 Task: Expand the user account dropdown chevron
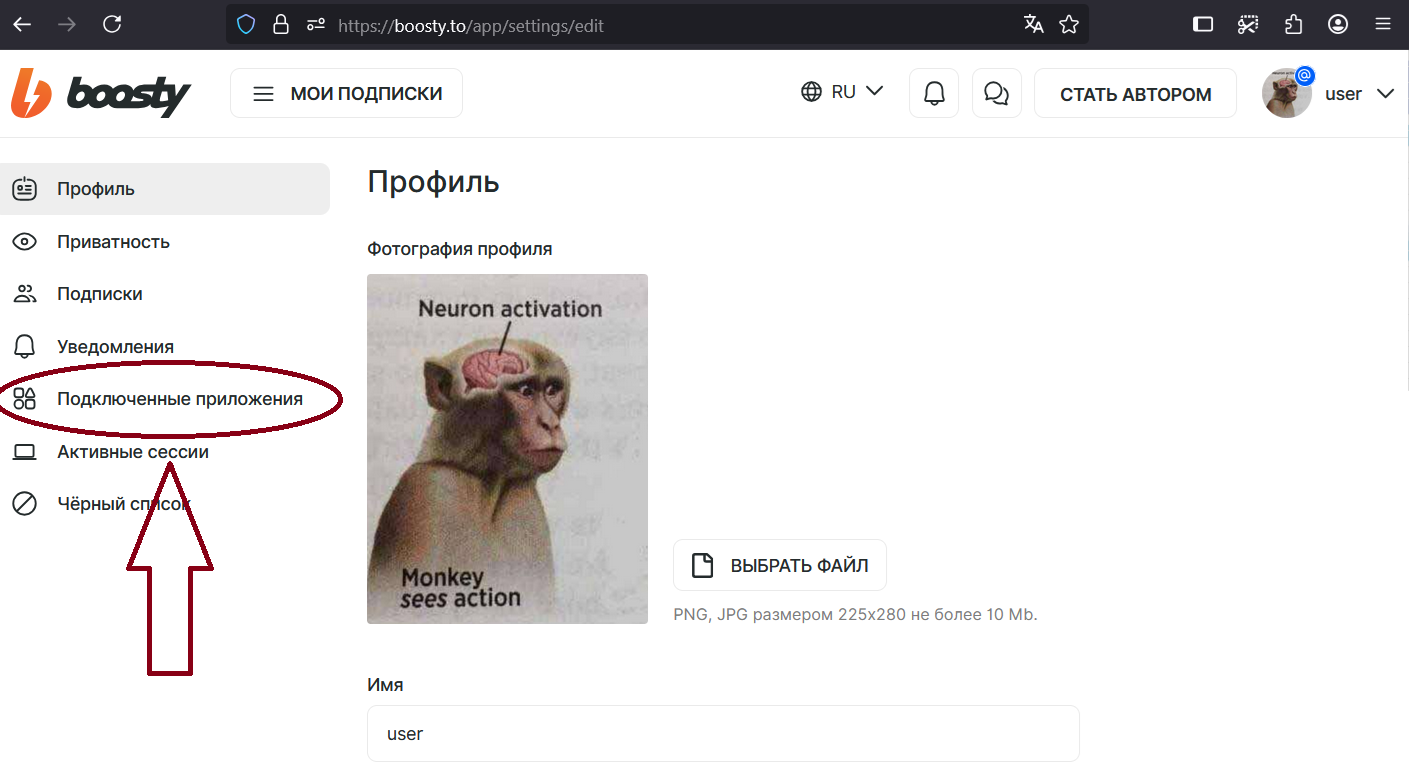[1385, 94]
